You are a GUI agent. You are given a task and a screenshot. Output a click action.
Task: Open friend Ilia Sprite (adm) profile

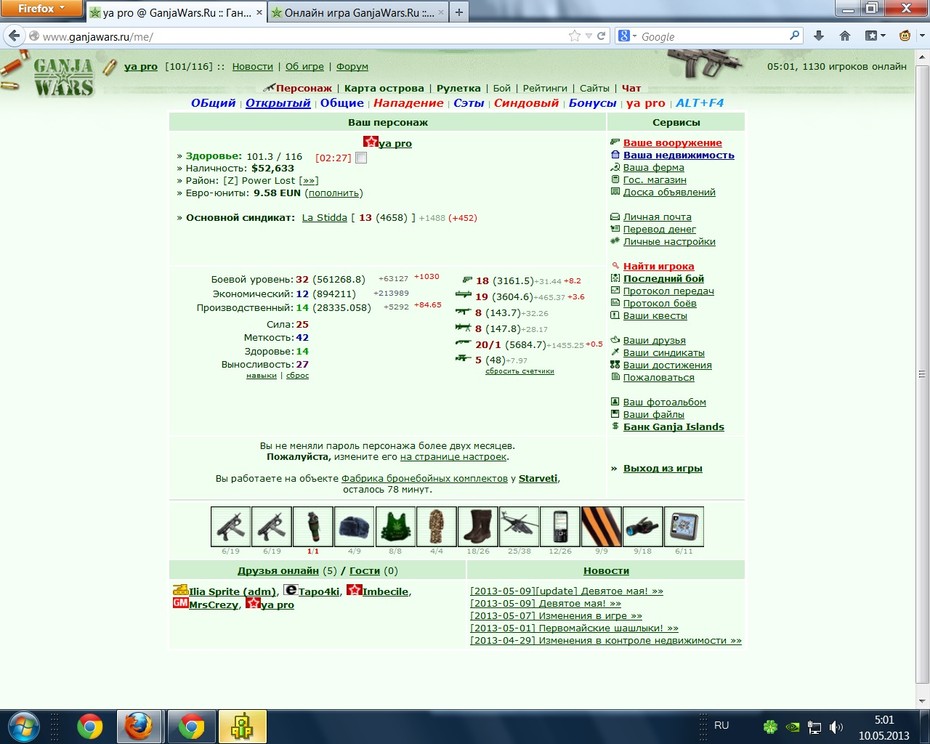[x=232, y=591]
